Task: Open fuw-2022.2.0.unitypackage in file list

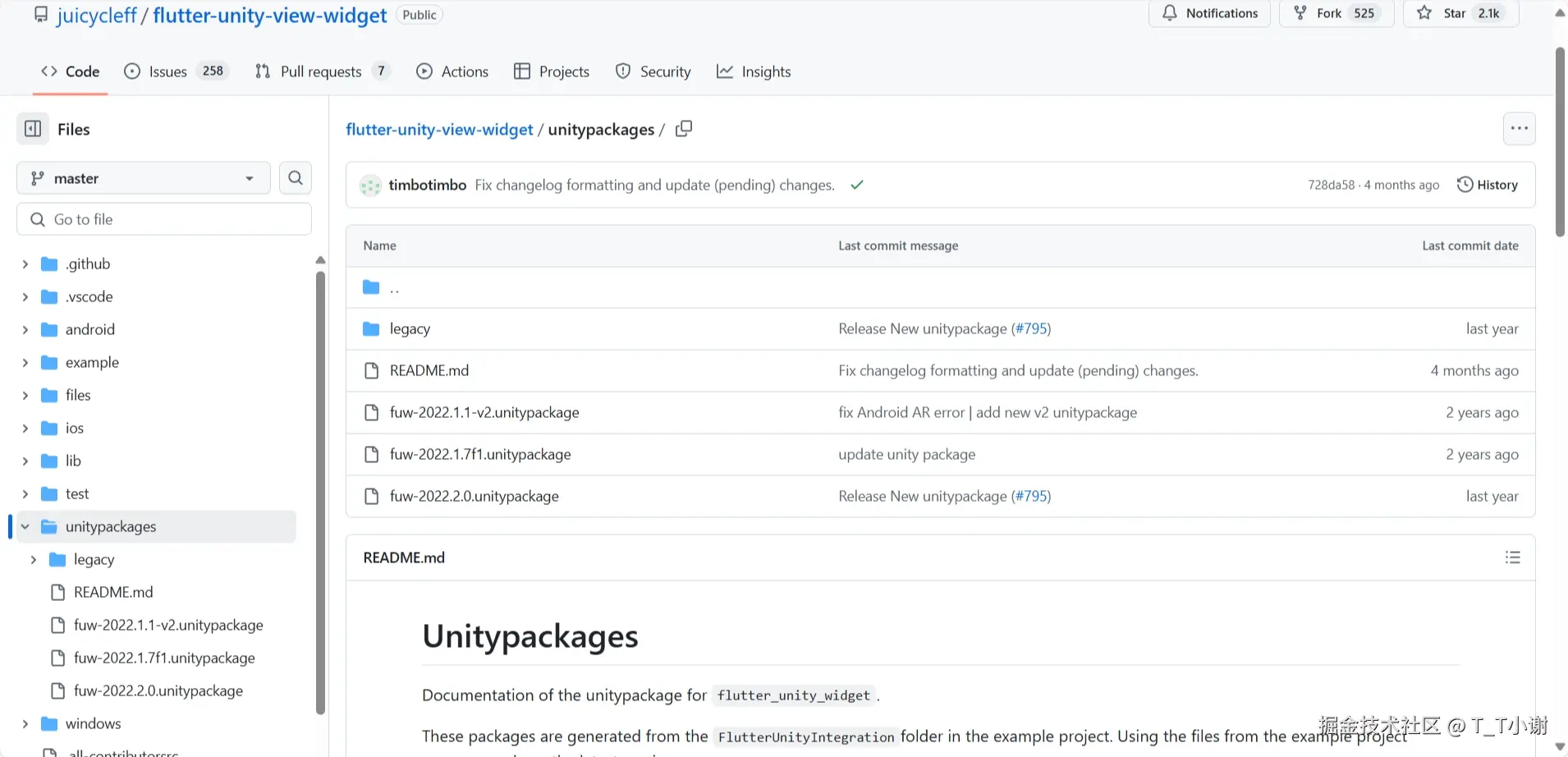Action: pyautogui.click(x=474, y=496)
